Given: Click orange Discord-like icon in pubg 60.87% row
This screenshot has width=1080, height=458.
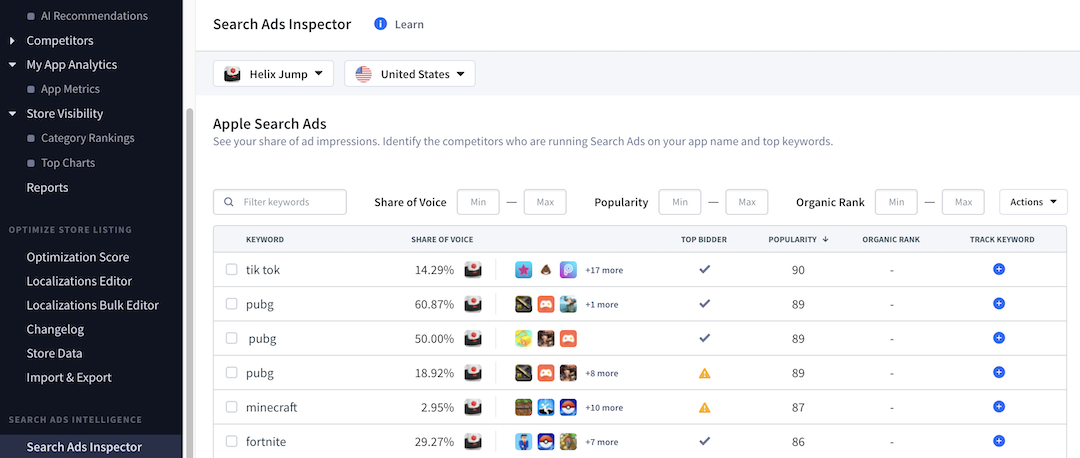Looking at the screenshot, I should pyautogui.click(x=546, y=304).
